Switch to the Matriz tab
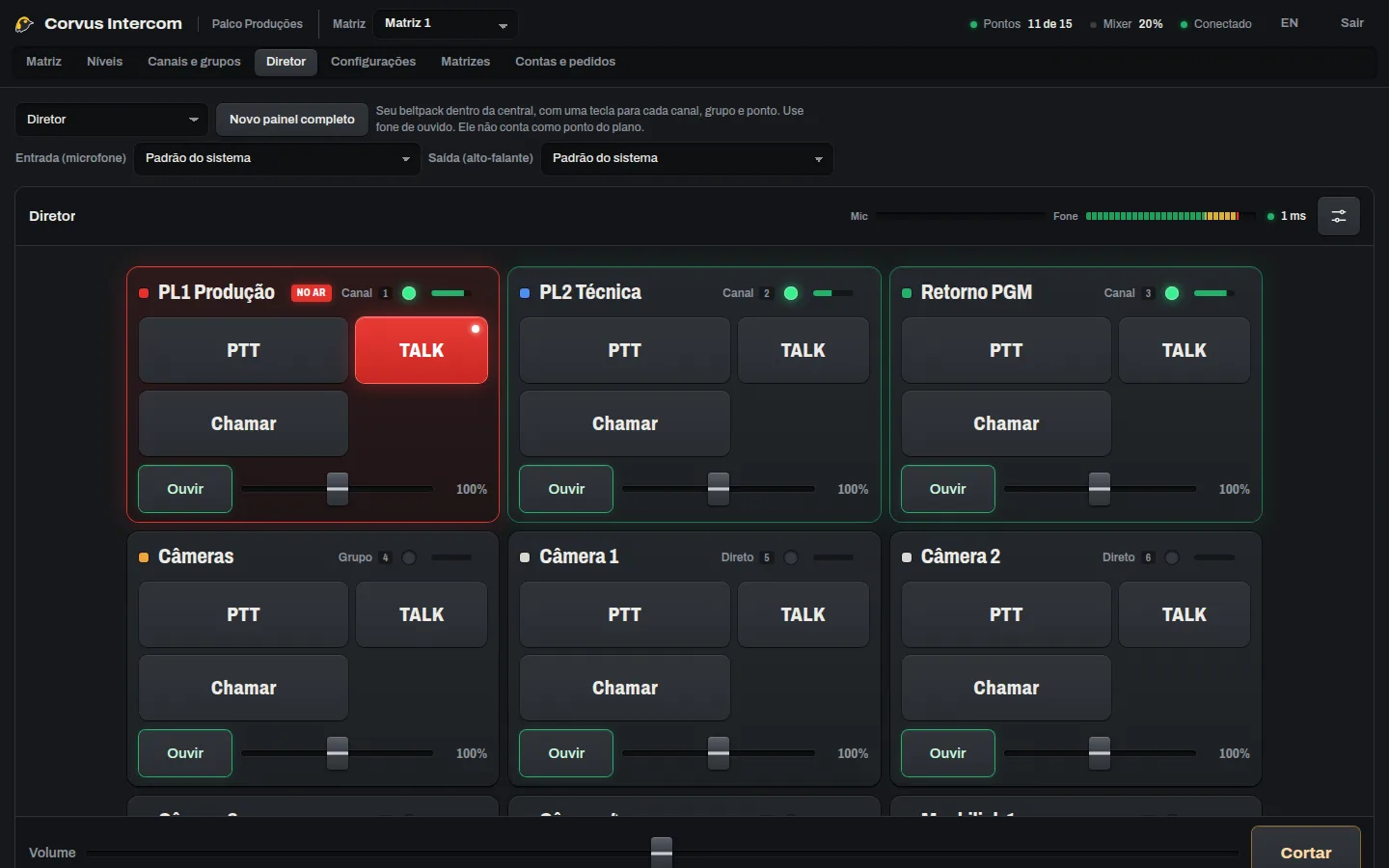The width and height of the screenshot is (1389, 868). 43,62
